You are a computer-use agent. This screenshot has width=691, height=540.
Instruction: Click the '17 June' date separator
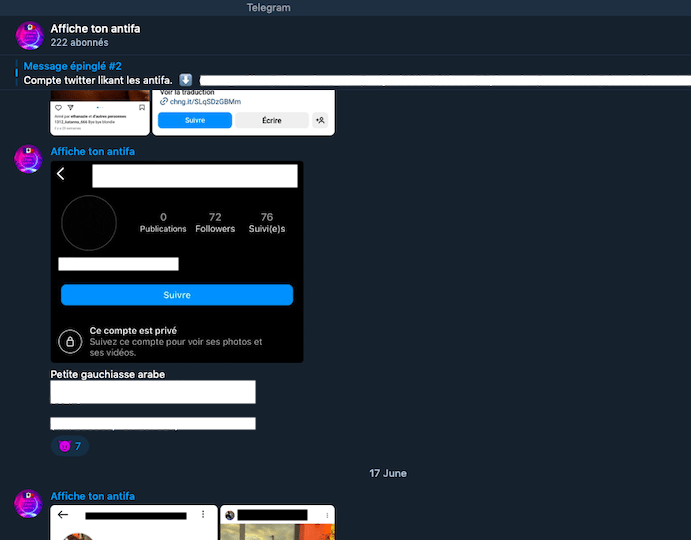click(x=388, y=473)
